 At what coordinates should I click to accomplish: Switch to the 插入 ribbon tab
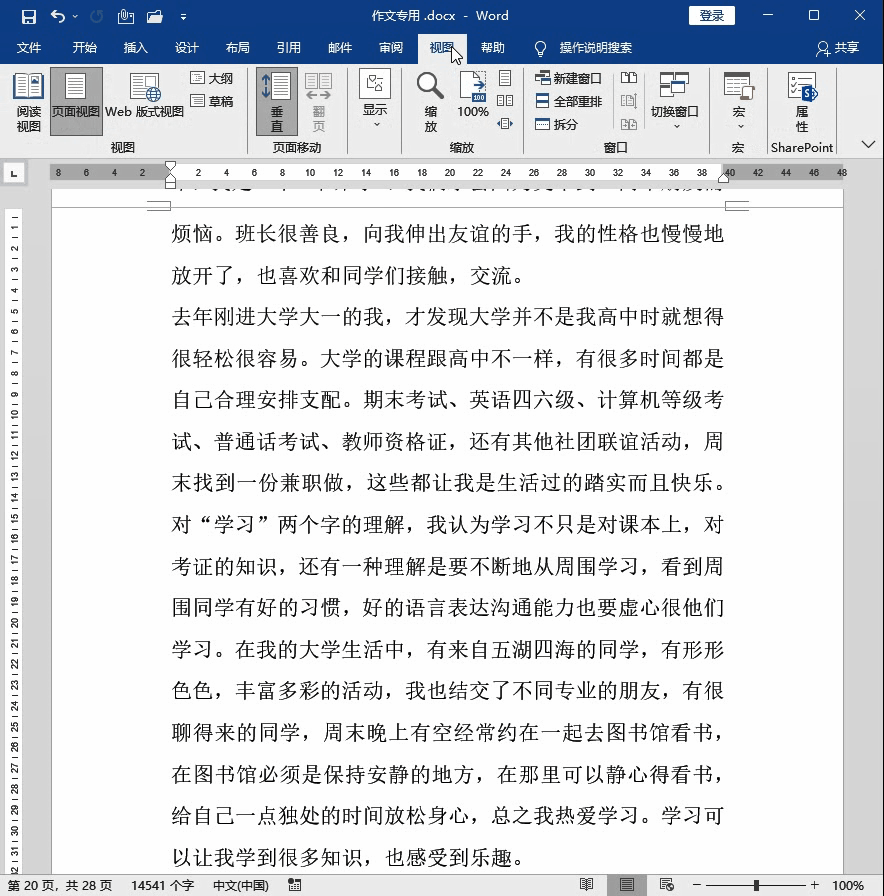coord(135,47)
